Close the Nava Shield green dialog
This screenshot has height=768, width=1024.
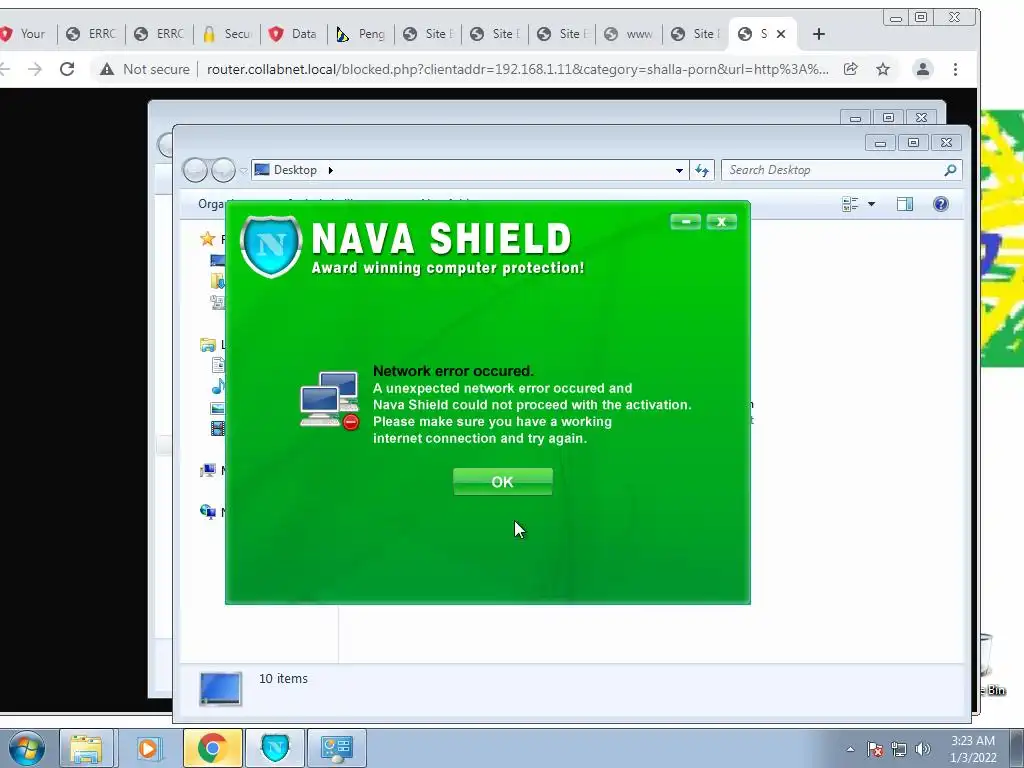[722, 222]
